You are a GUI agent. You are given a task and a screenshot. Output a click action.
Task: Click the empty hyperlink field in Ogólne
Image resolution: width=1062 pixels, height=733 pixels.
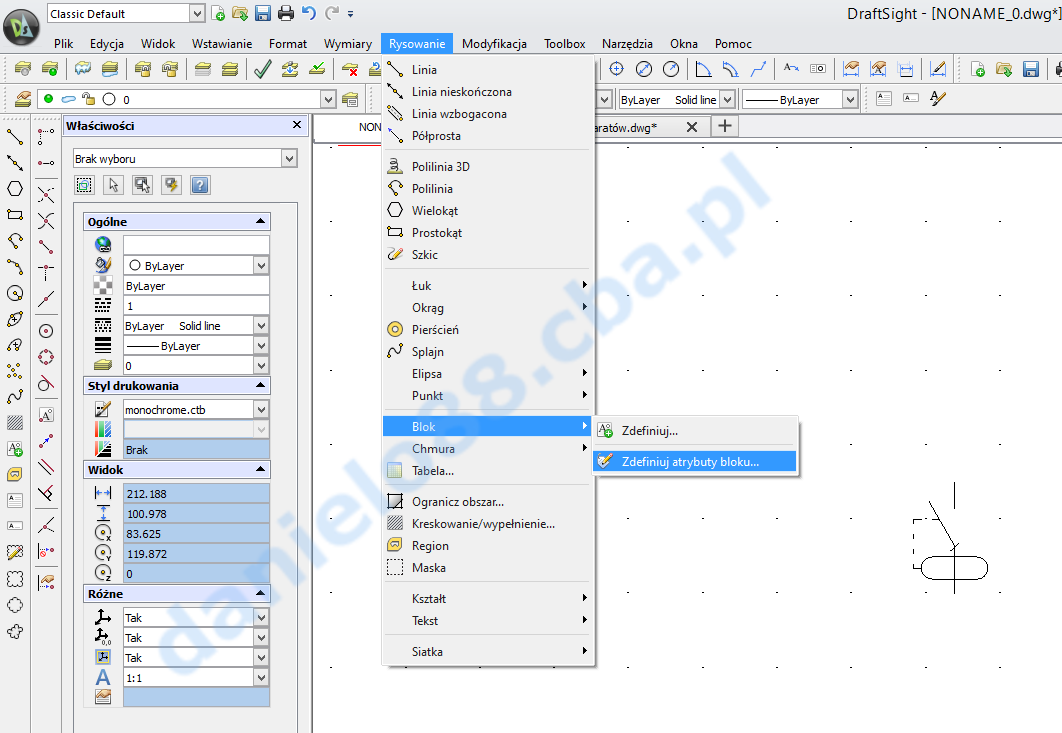coord(196,245)
